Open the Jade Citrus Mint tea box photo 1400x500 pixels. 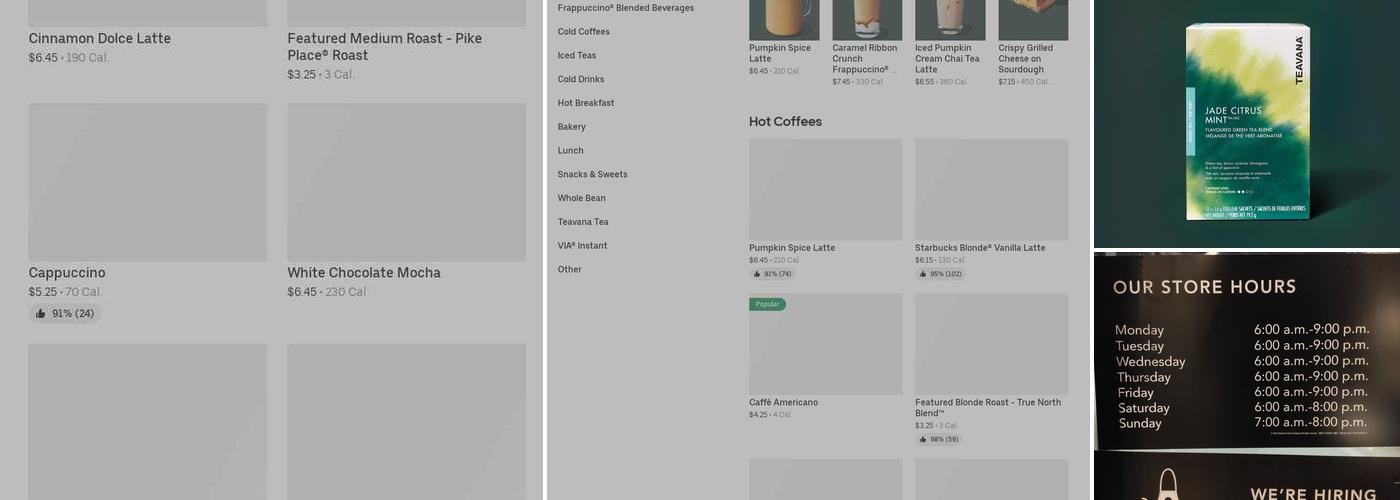click(x=1247, y=123)
